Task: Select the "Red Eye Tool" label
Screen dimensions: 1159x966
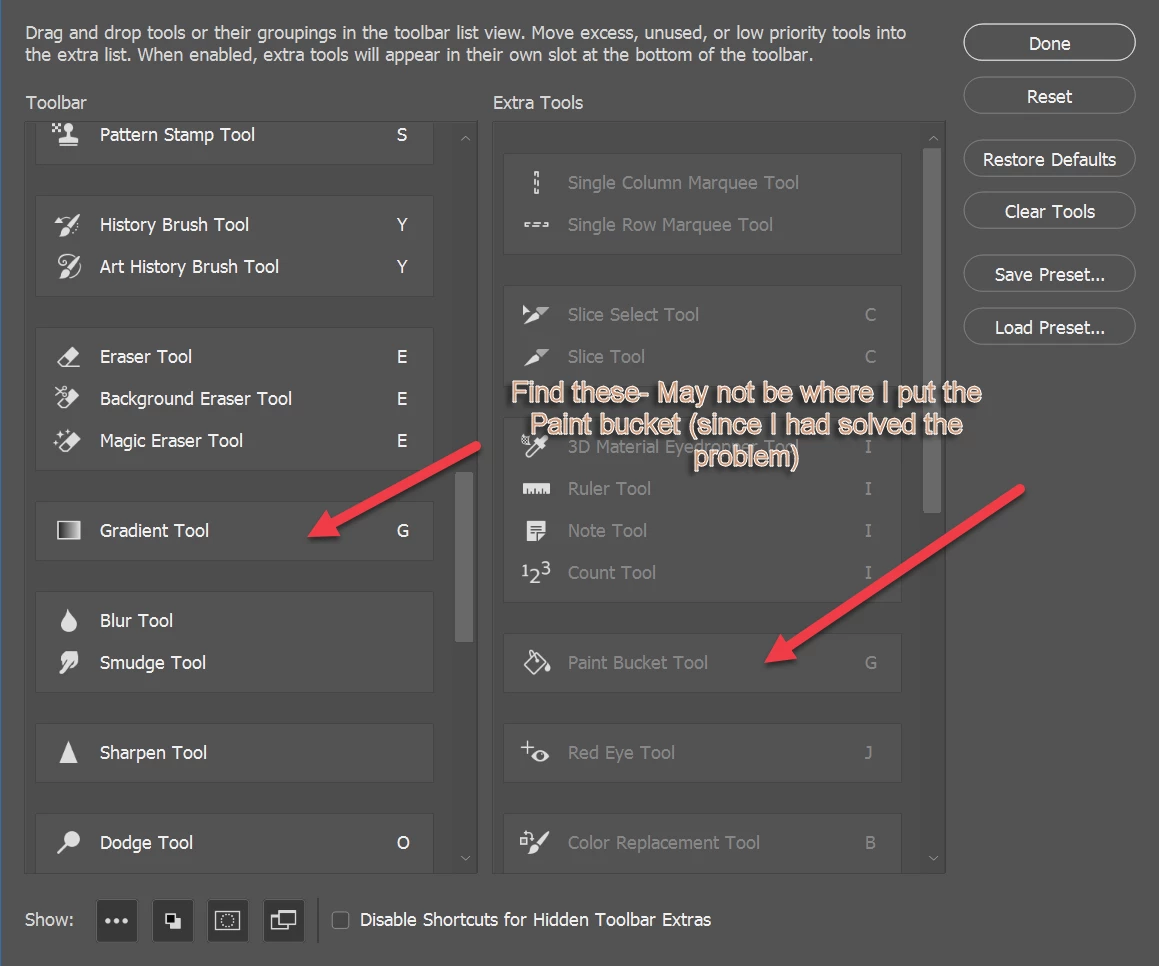Action: [x=621, y=753]
